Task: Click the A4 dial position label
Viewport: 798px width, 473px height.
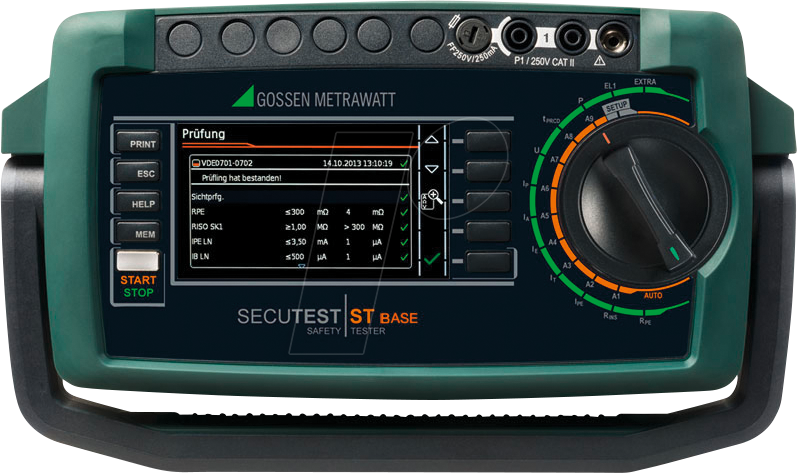Action: [x=553, y=242]
